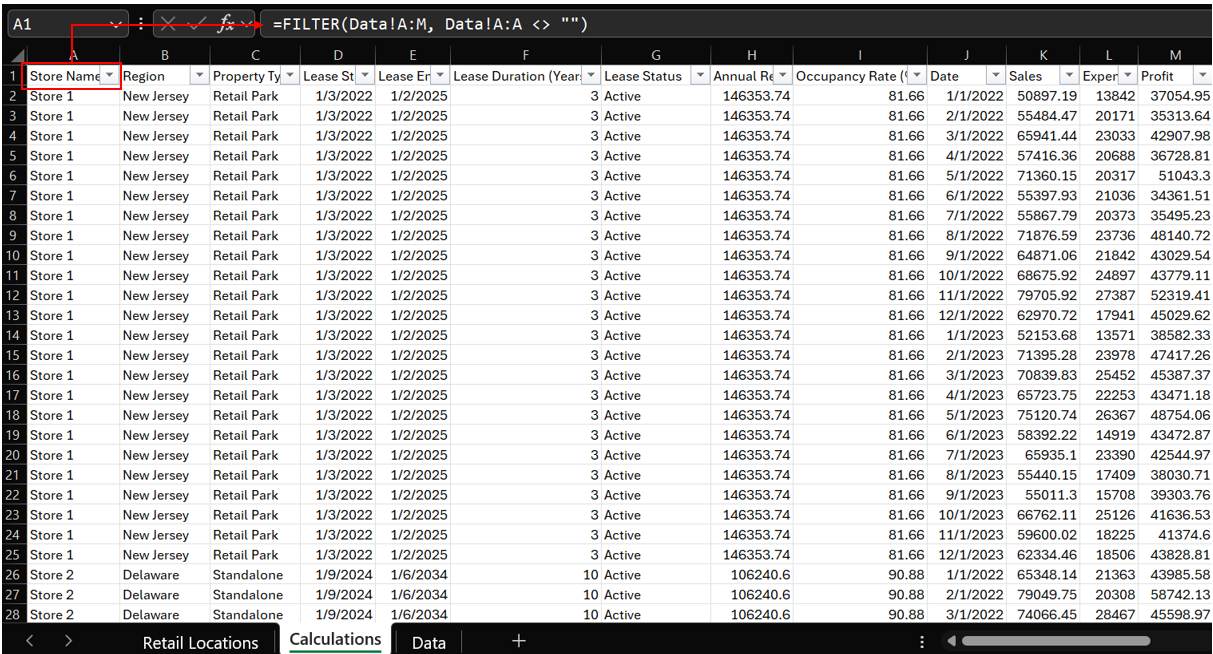Open the Profit column filter dropdown

(x=1200, y=75)
